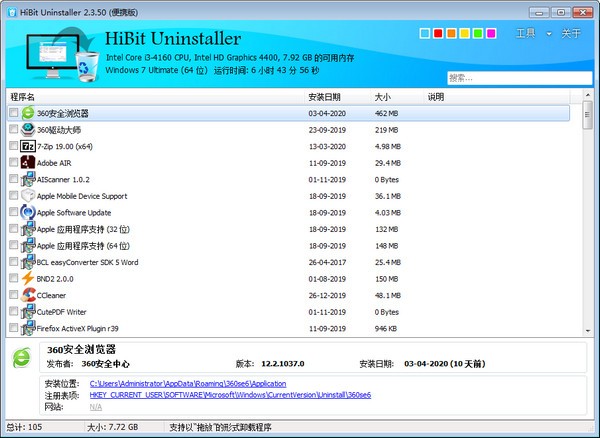Click the 360安全浏览器 list icon
600x438 pixels.
coord(28,113)
